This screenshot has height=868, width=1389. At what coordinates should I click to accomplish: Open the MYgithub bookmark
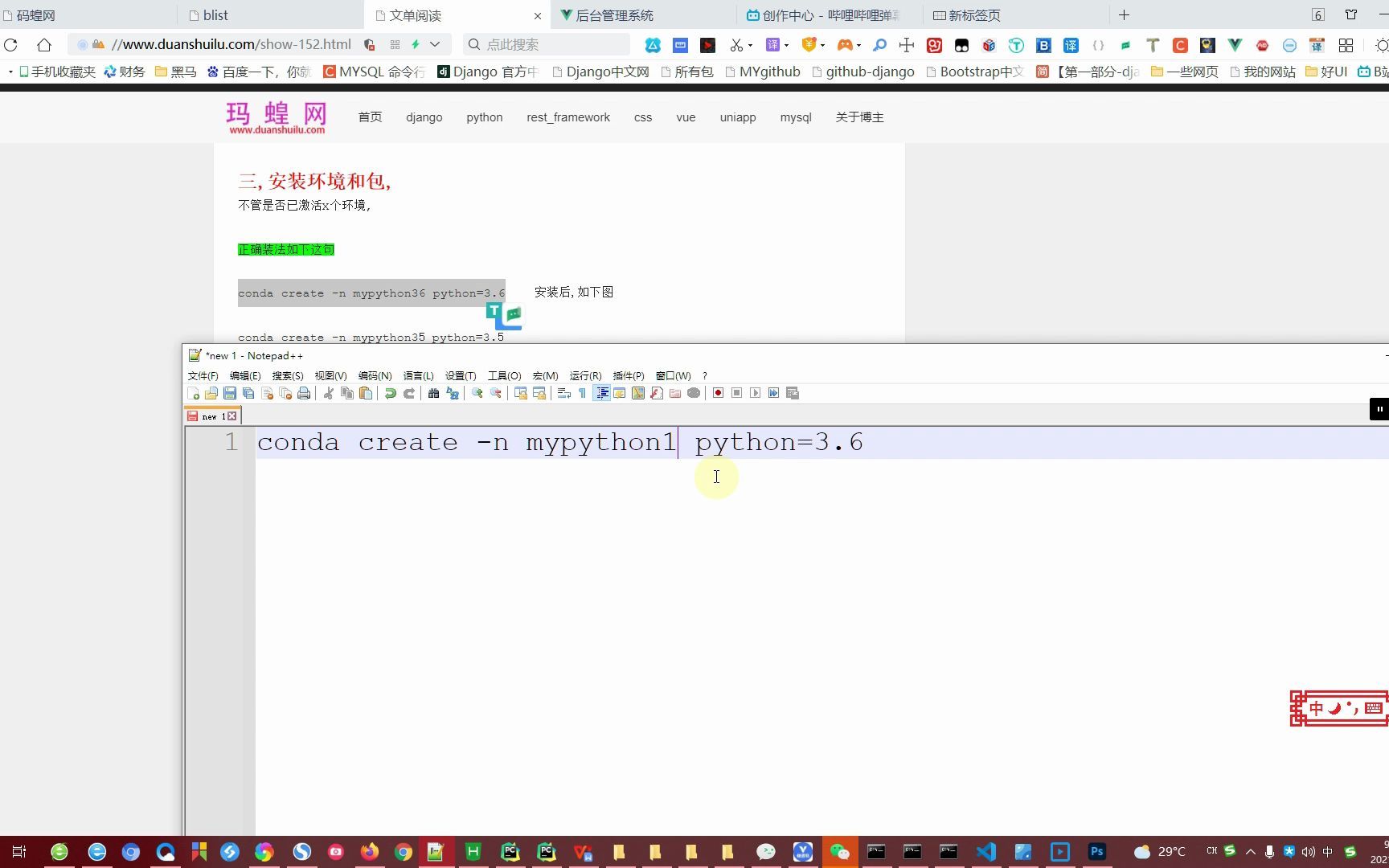(763, 72)
